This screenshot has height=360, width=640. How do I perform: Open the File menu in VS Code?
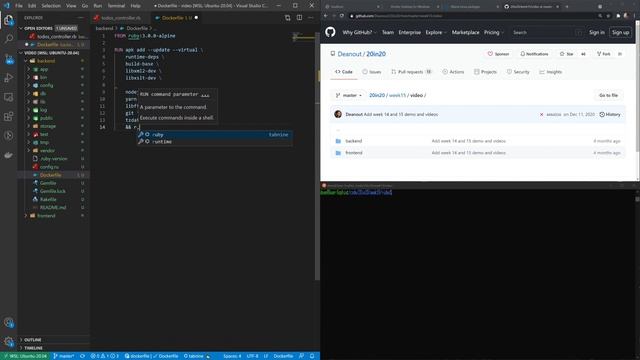pos(19,6)
